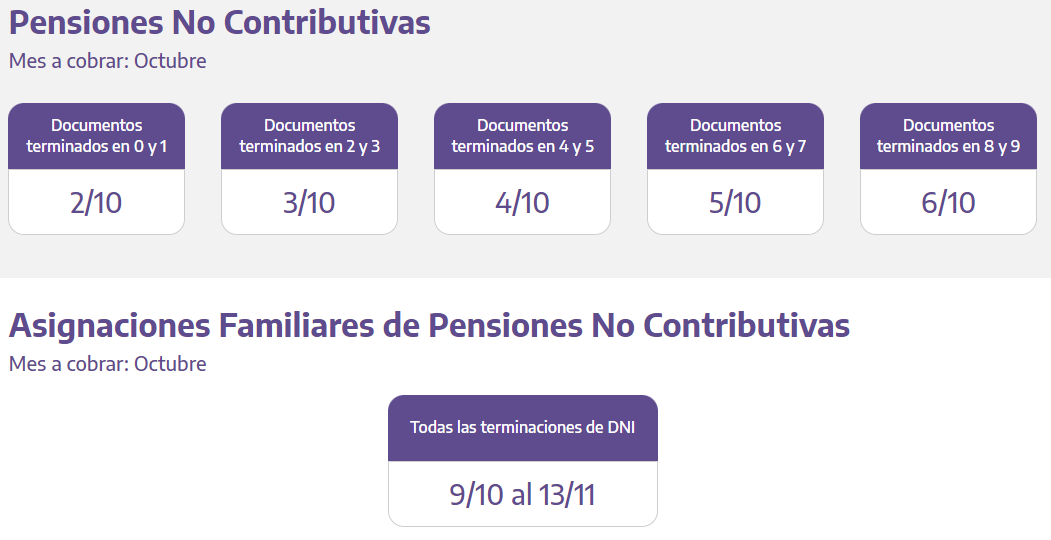Select the "Documentos terminados en 0 y 1" header
The image size is (1051, 540).
point(96,136)
